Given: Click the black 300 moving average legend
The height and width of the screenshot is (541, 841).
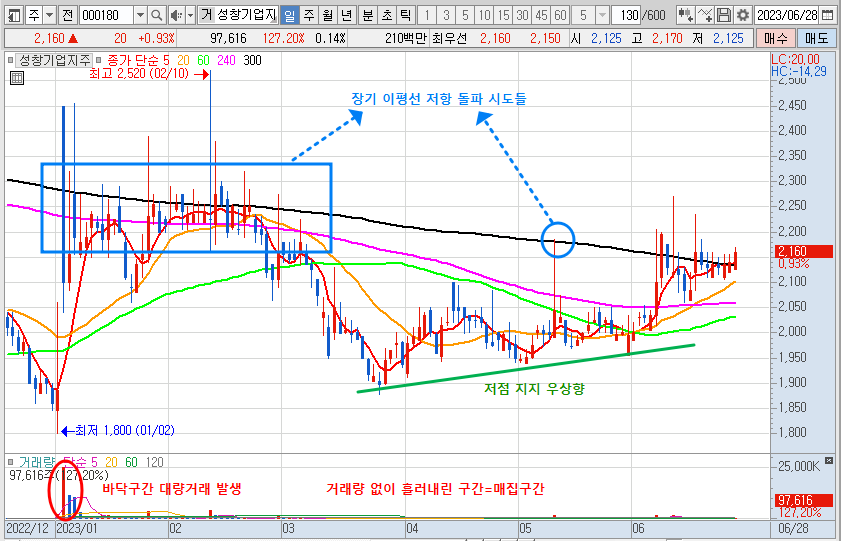Looking at the screenshot, I should click(252, 60).
